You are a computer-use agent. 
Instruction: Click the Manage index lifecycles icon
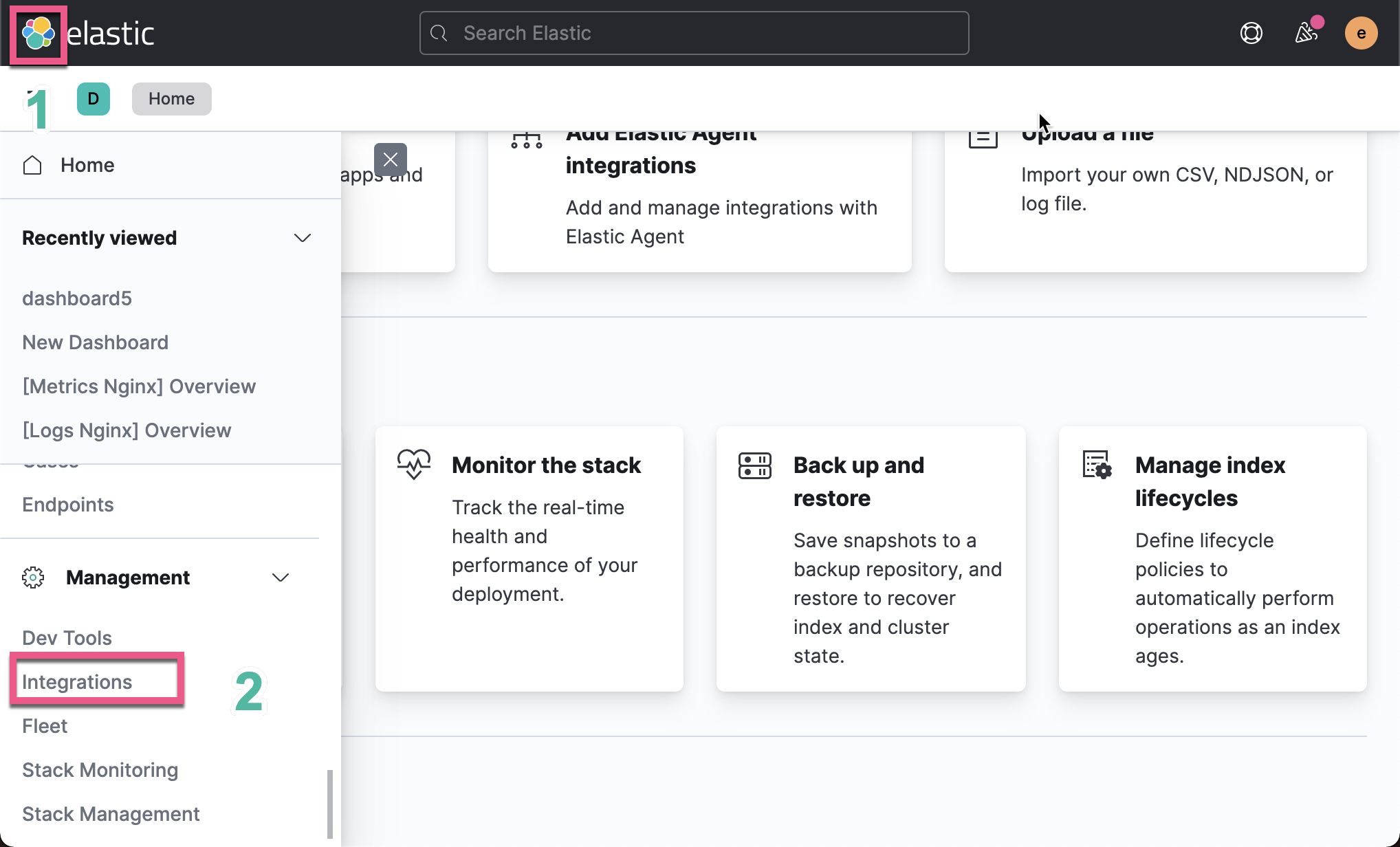tap(1097, 465)
